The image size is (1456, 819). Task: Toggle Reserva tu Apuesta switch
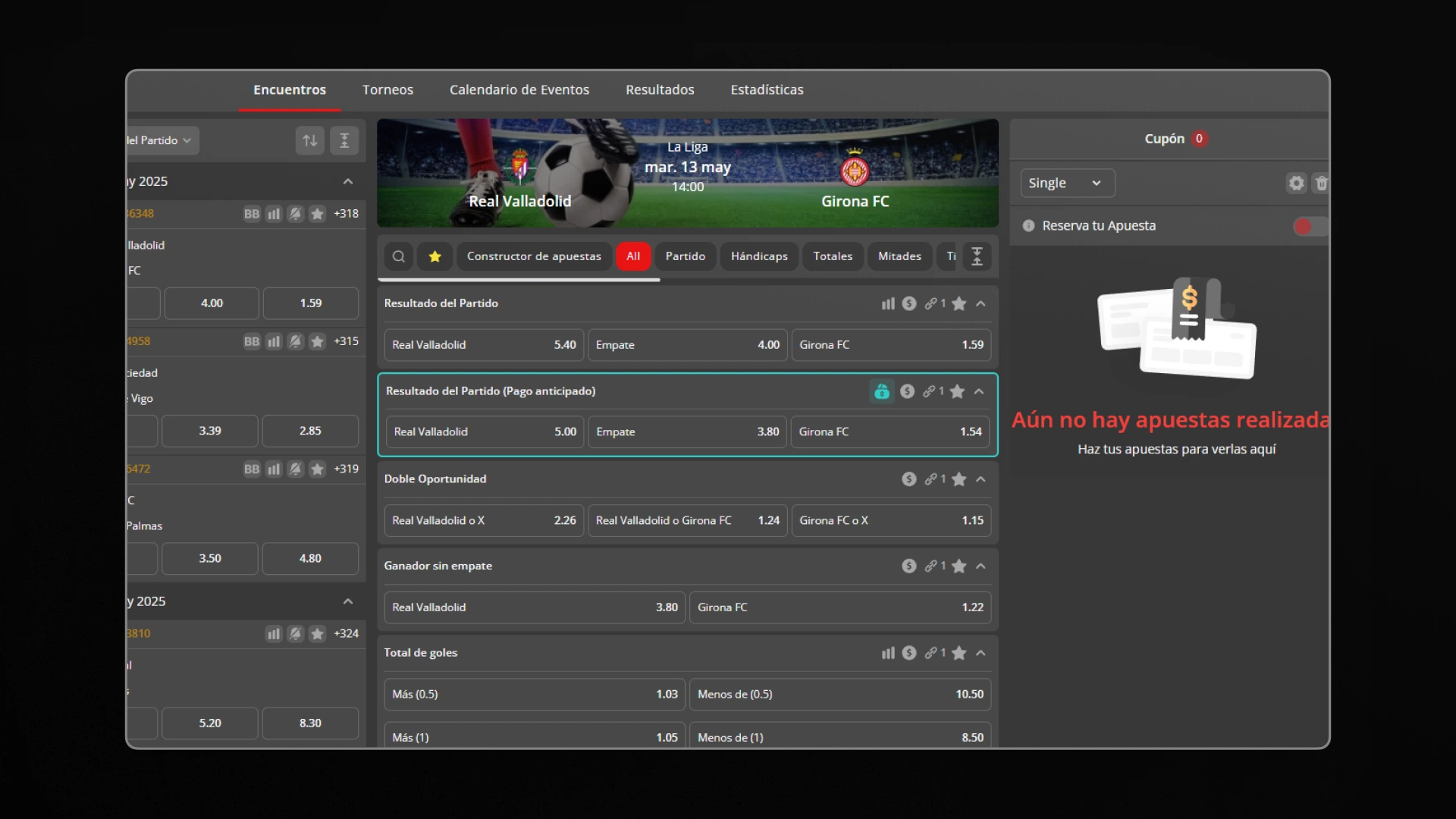[x=1310, y=226]
